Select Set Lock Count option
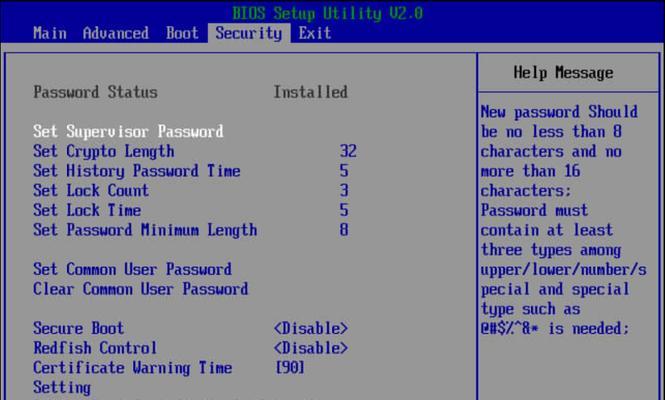The width and height of the screenshot is (665, 400). (x=91, y=190)
